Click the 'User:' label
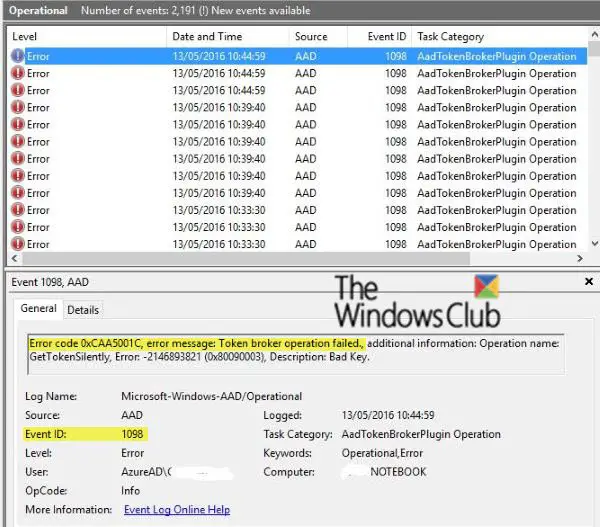 37,472
